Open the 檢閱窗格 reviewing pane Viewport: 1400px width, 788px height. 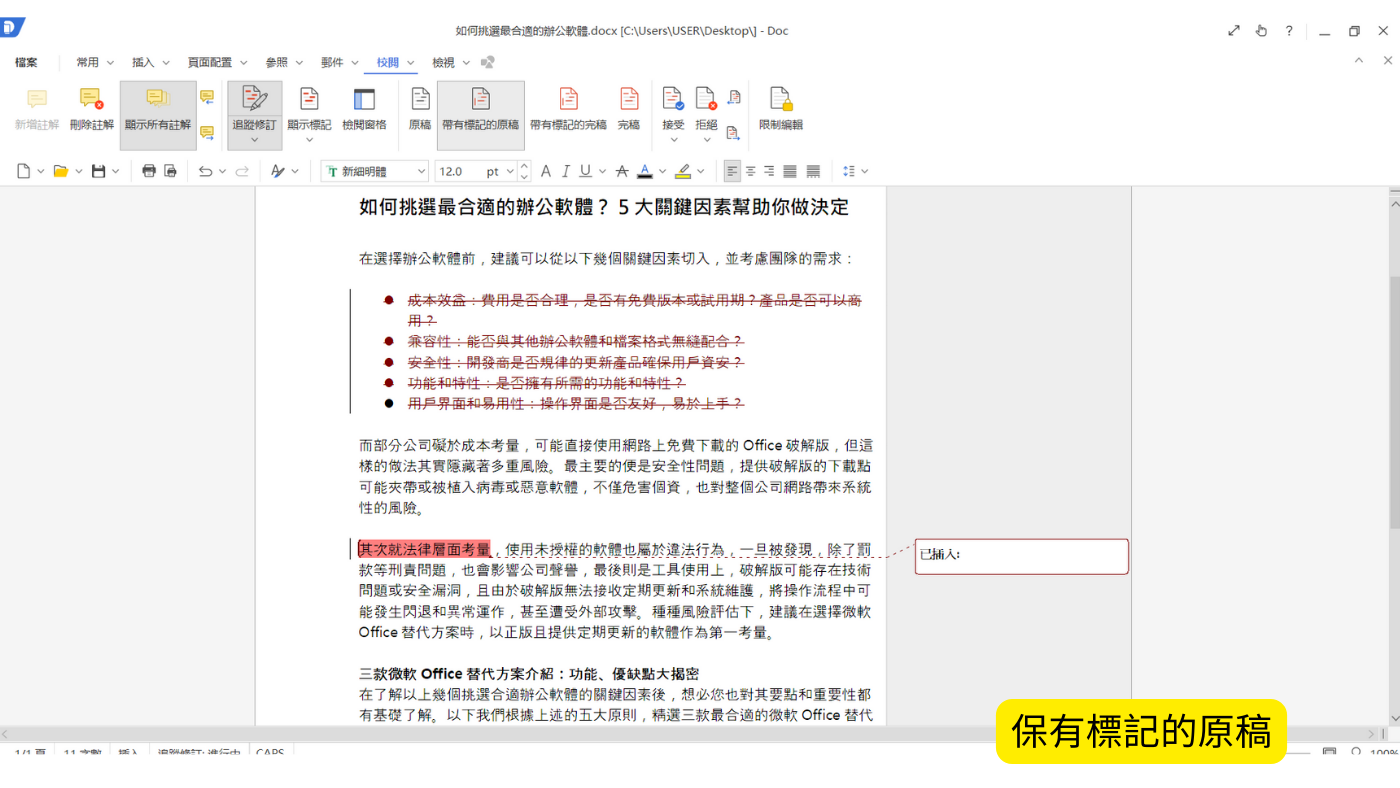(x=364, y=108)
